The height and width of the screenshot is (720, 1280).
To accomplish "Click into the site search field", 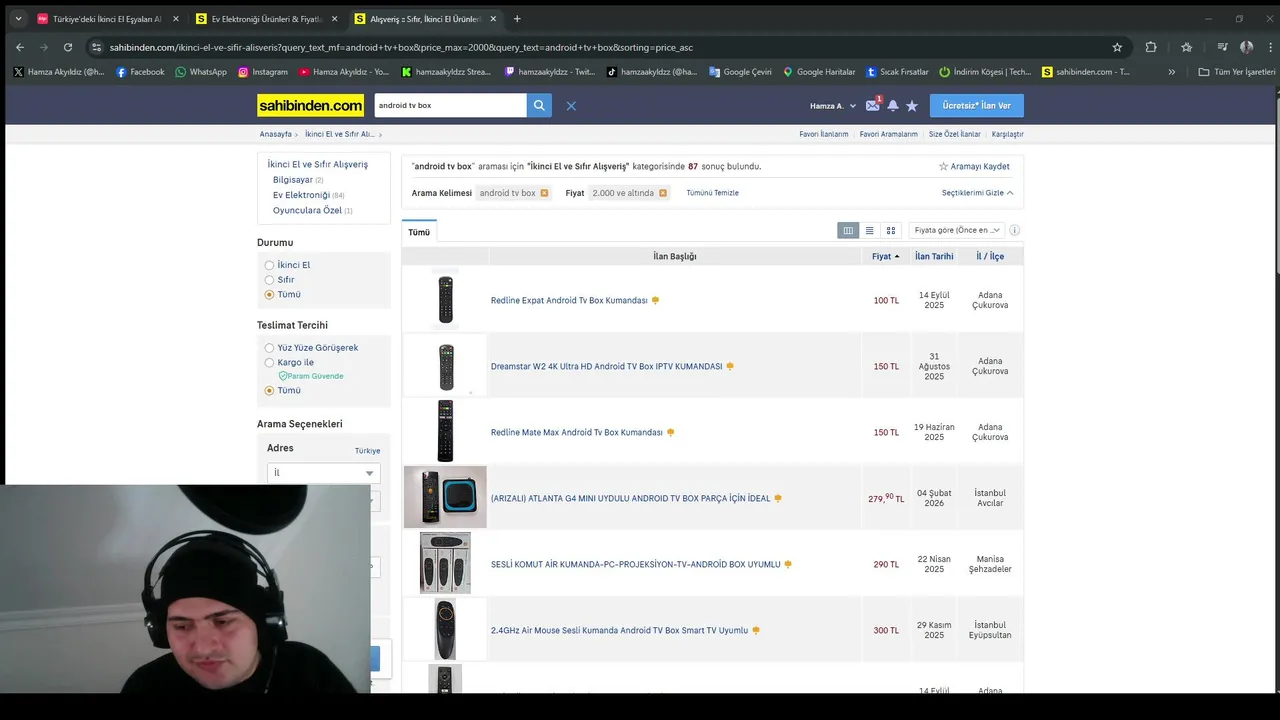I will pos(450,105).
